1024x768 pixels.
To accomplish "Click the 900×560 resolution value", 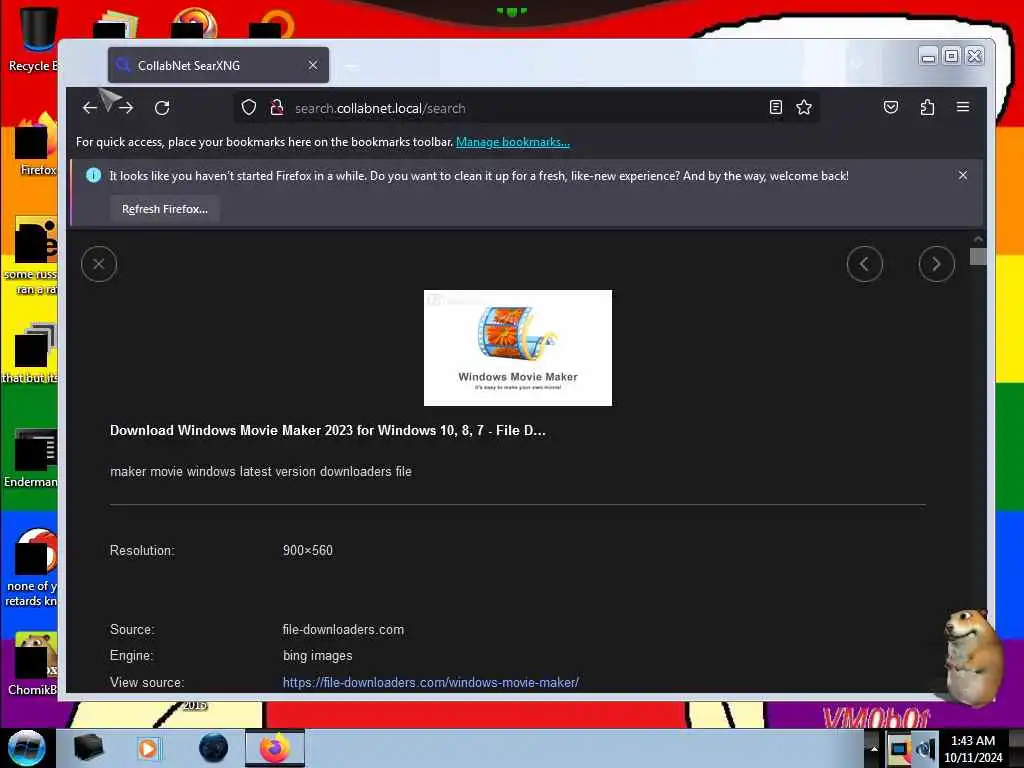I will [308, 551].
